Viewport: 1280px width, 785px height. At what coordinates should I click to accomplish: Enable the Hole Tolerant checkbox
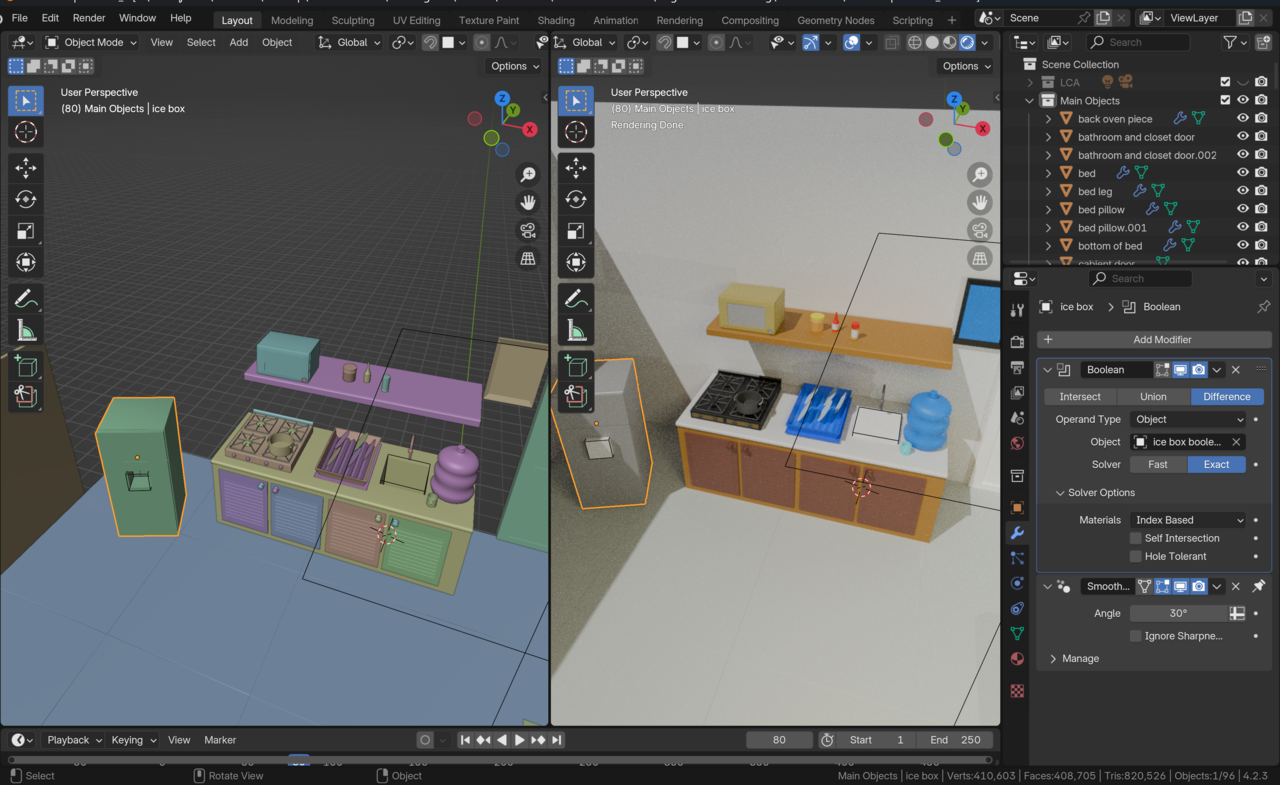(1135, 556)
